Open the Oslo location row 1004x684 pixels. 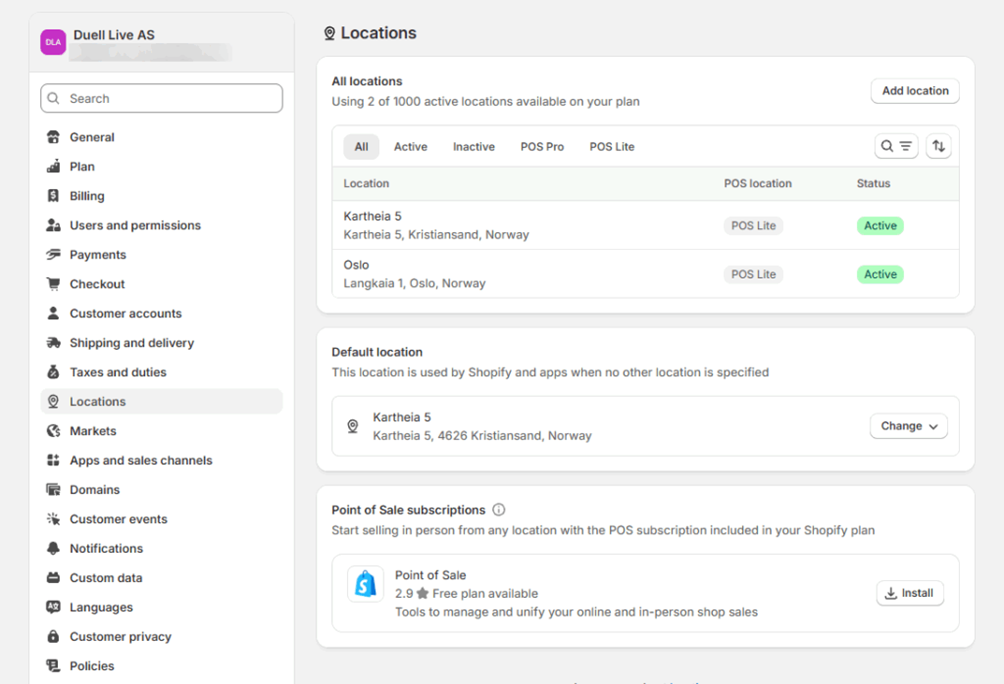pos(414,274)
